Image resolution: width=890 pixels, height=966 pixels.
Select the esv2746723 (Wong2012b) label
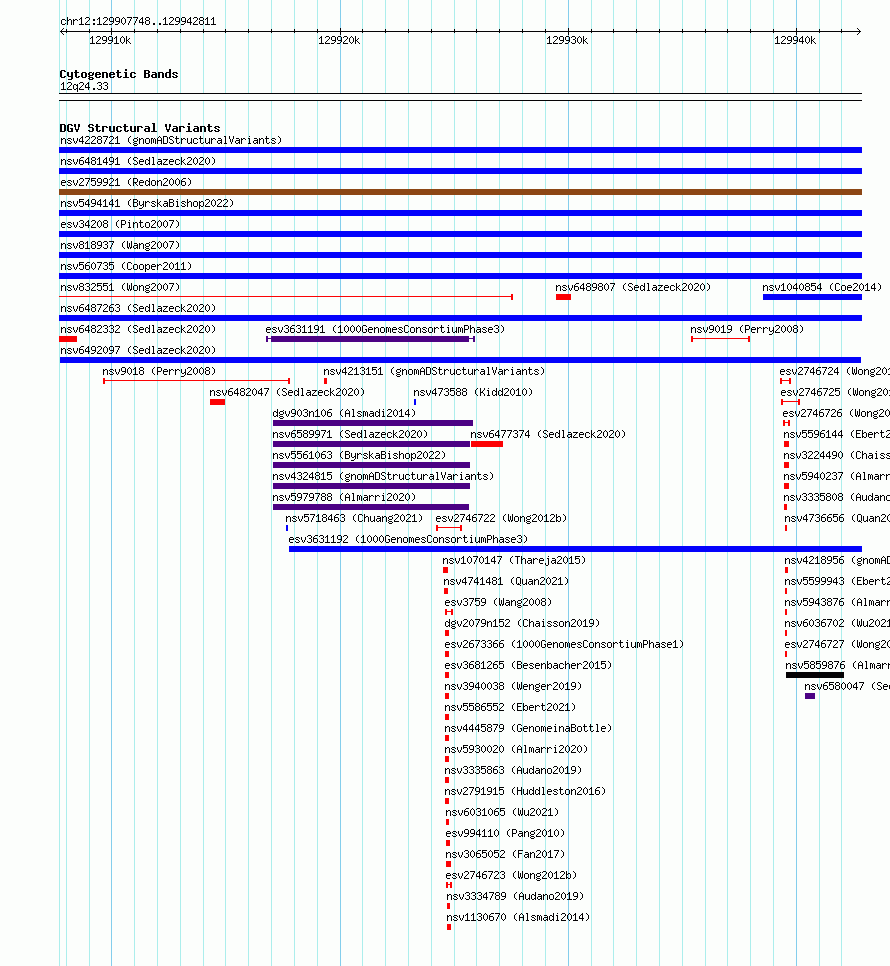pos(511,875)
